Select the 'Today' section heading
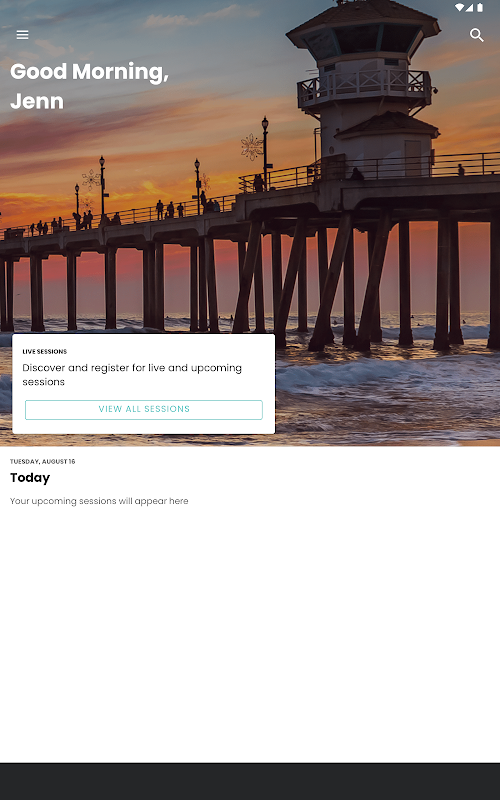Screen dimensions: 500x800 [x=30, y=478]
